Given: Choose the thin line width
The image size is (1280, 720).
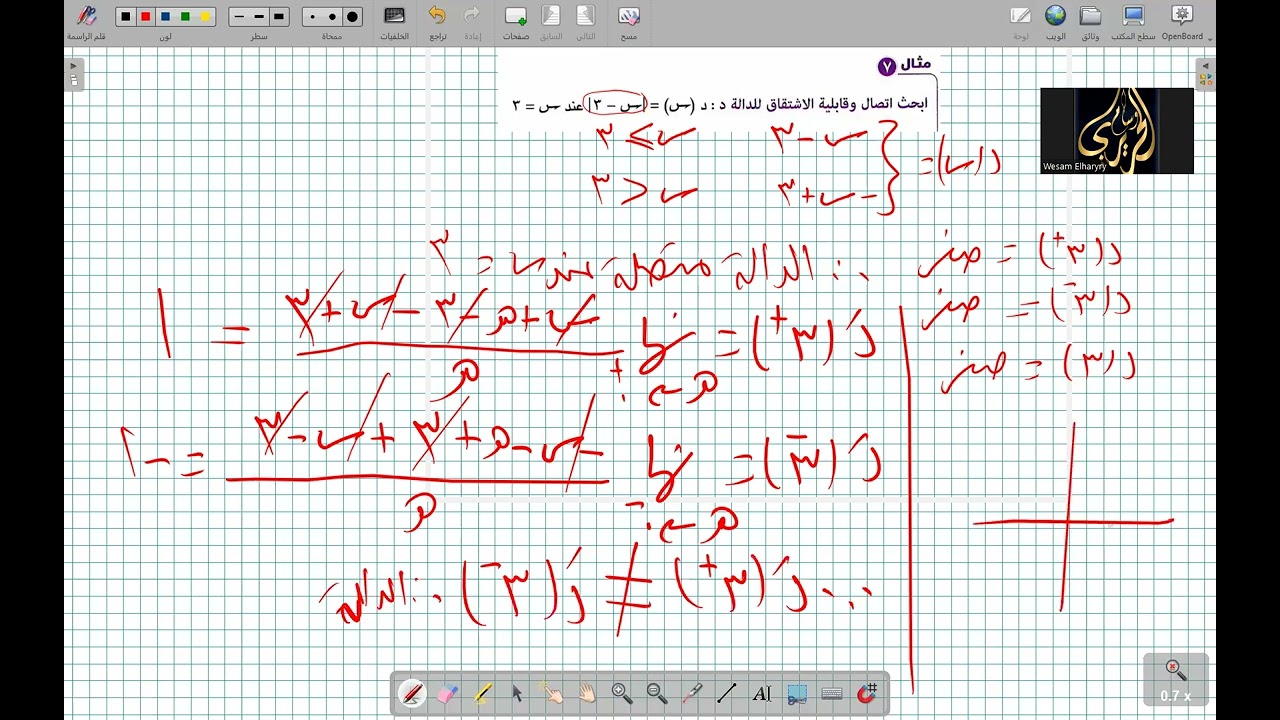Looking at the screenshot, I should [239, 17].
